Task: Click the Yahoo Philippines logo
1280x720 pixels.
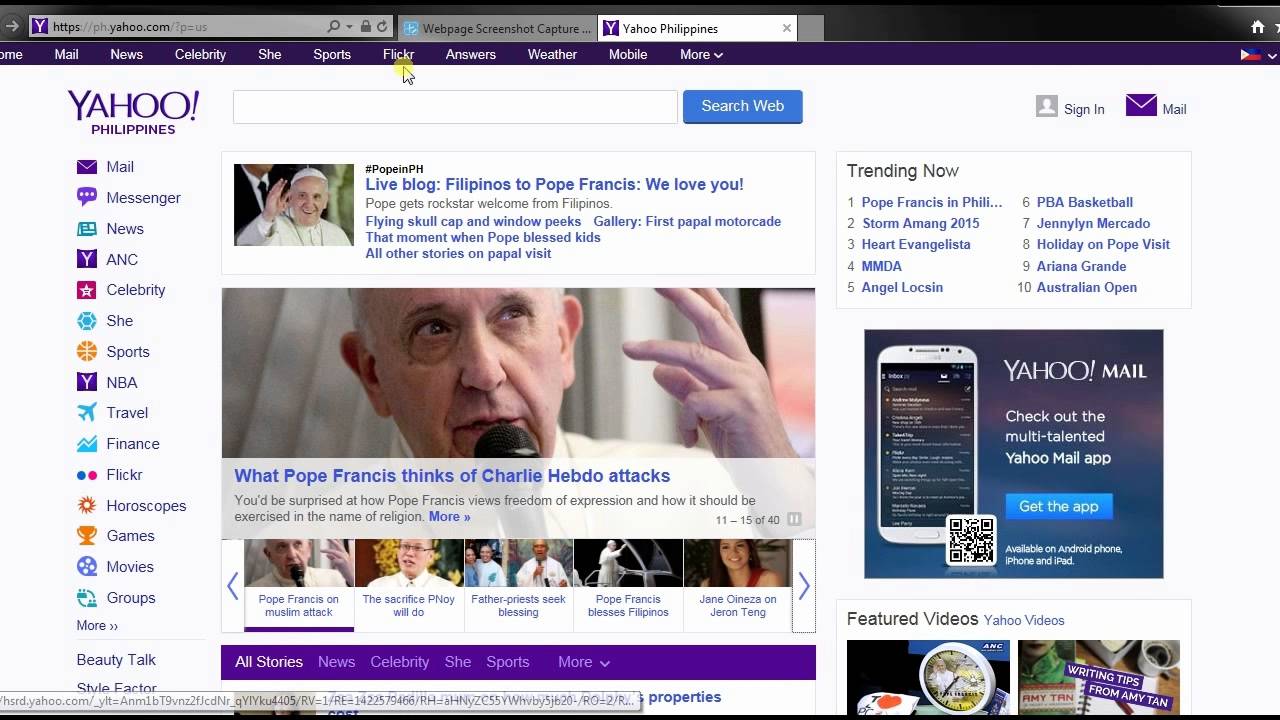Action: point(133,112)
